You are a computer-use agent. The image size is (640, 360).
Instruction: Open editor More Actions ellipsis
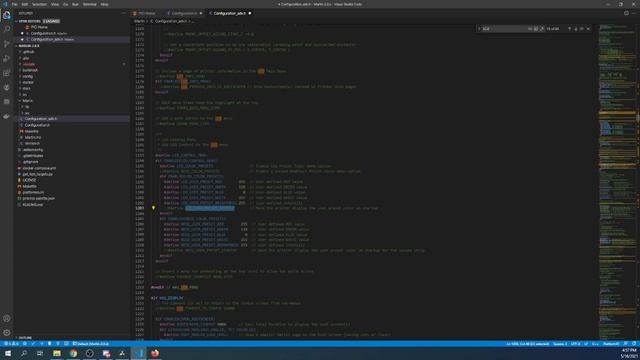pos(634,13)
